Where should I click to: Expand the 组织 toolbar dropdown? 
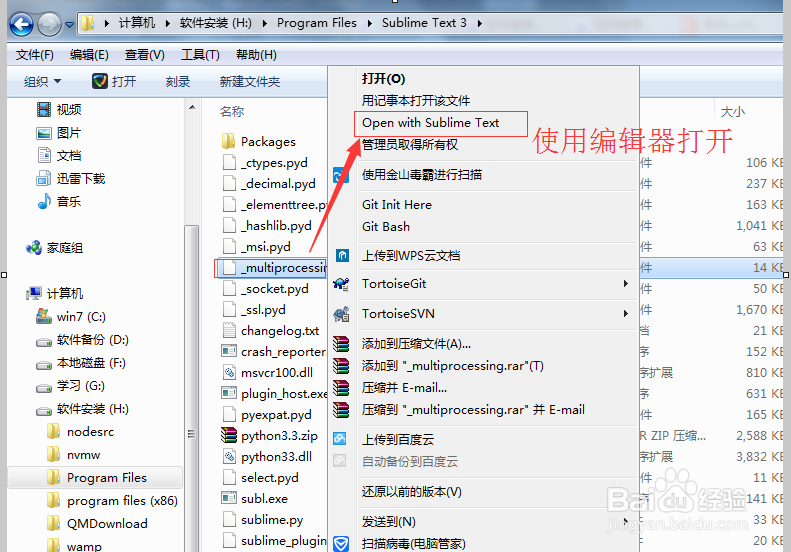(42, 81)
